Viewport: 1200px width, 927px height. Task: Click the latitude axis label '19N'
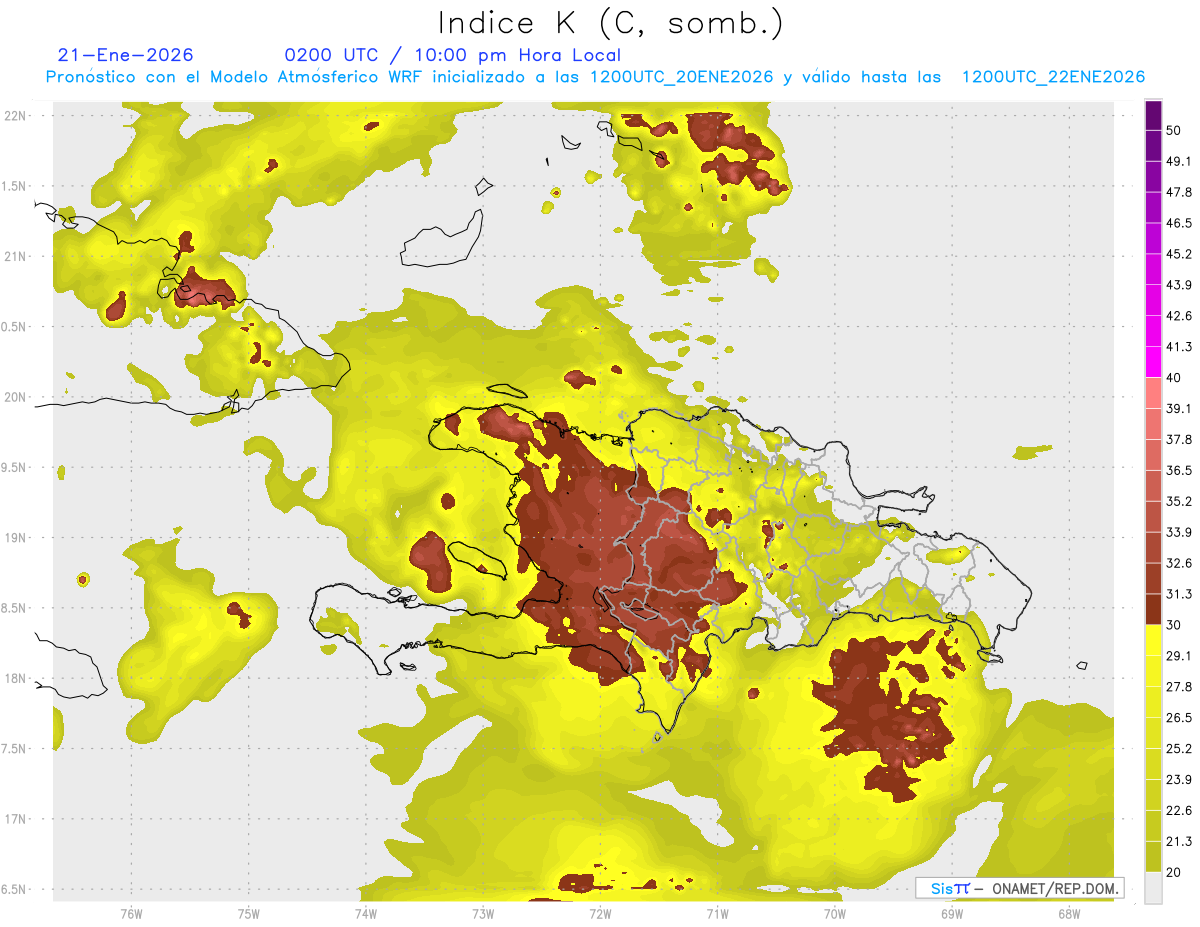16,537
